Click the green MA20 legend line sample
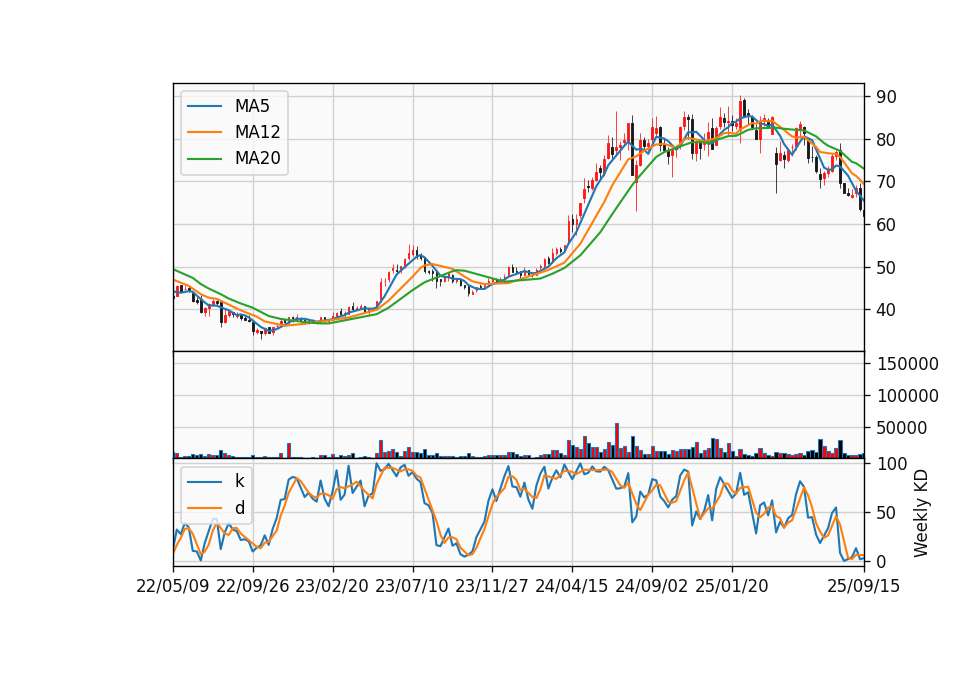Viewport: 960px width, 690px height. click(x=204, y=158)
